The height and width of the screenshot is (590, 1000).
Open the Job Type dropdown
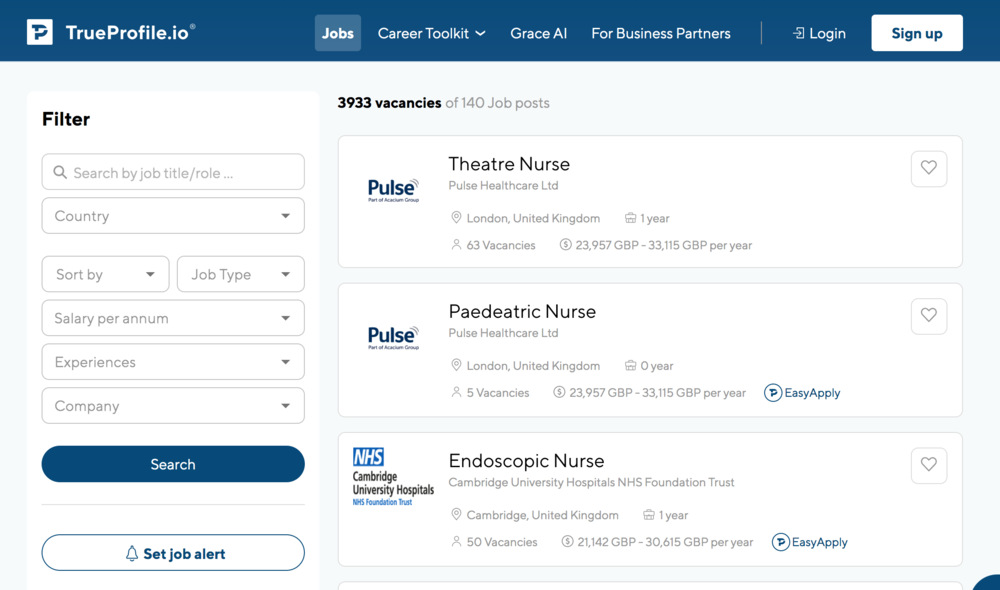[240, 274]
